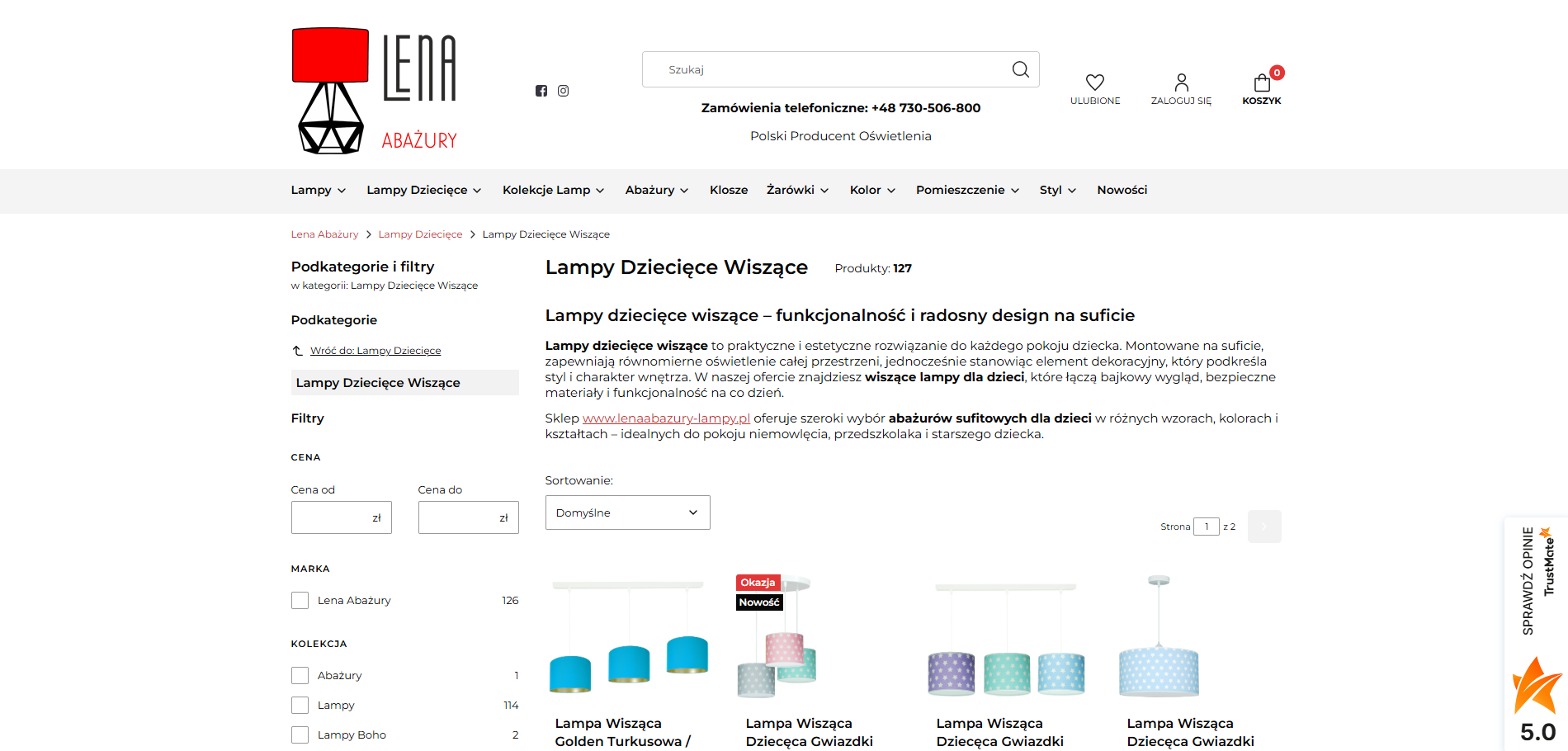Open login via the ZALOGUJ SIĘ person icon
1568x751 pixels.
[1180, 83]
